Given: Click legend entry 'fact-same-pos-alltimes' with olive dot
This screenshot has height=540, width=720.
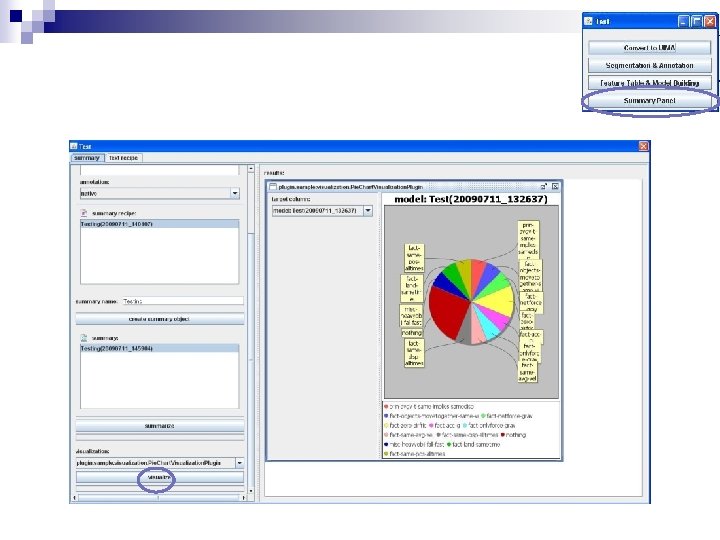Looking at the screenshot, I should (x=415, y=454).
